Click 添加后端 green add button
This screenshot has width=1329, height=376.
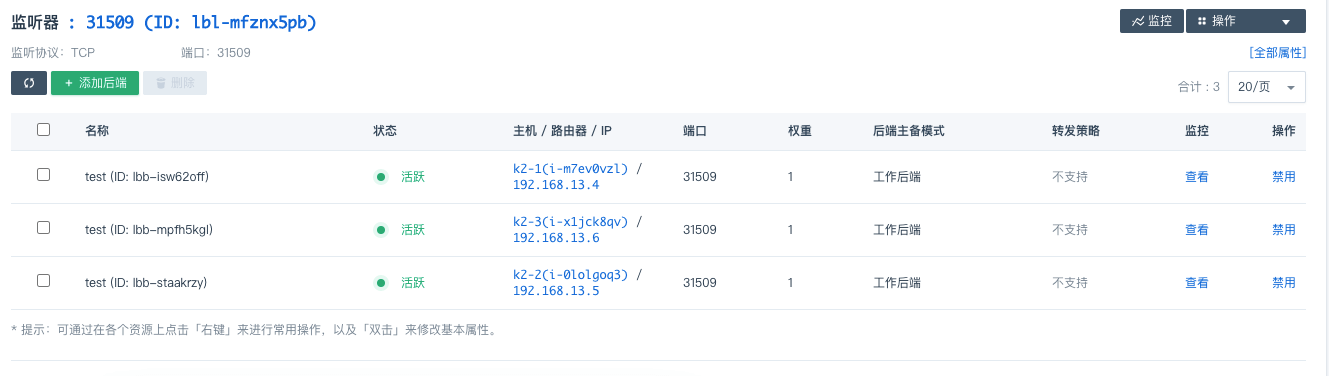[95, 83]
